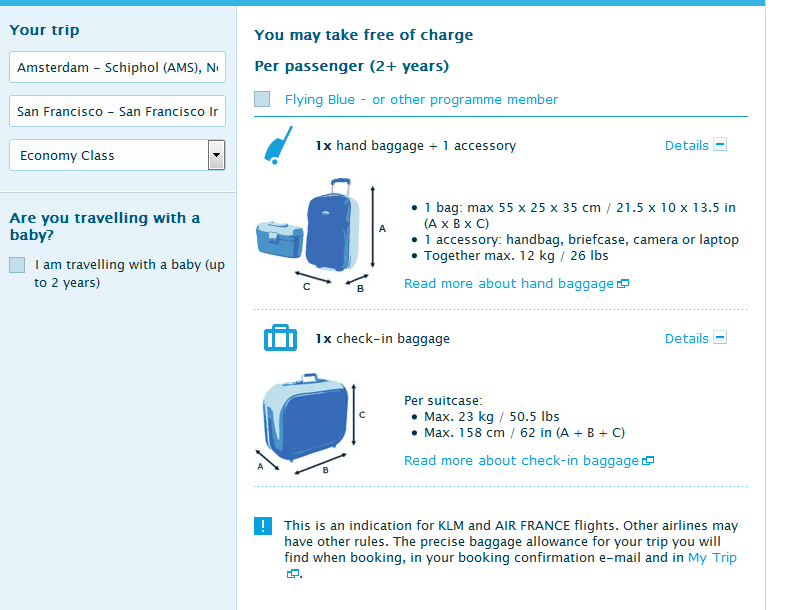Open the Economy Class dropdown
Image resolution: width=788 pixels, height=610 pixels.
point(216,155)
